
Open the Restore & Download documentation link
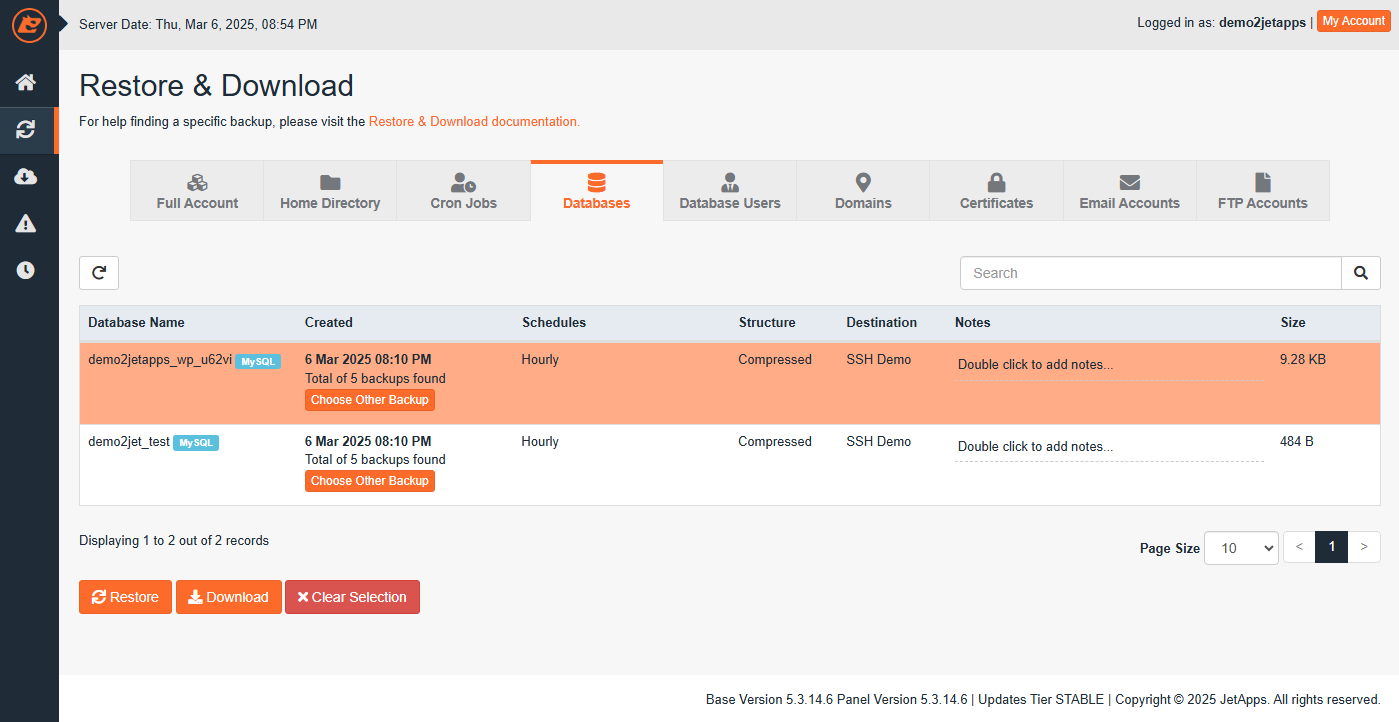click(x=473, y=122)
